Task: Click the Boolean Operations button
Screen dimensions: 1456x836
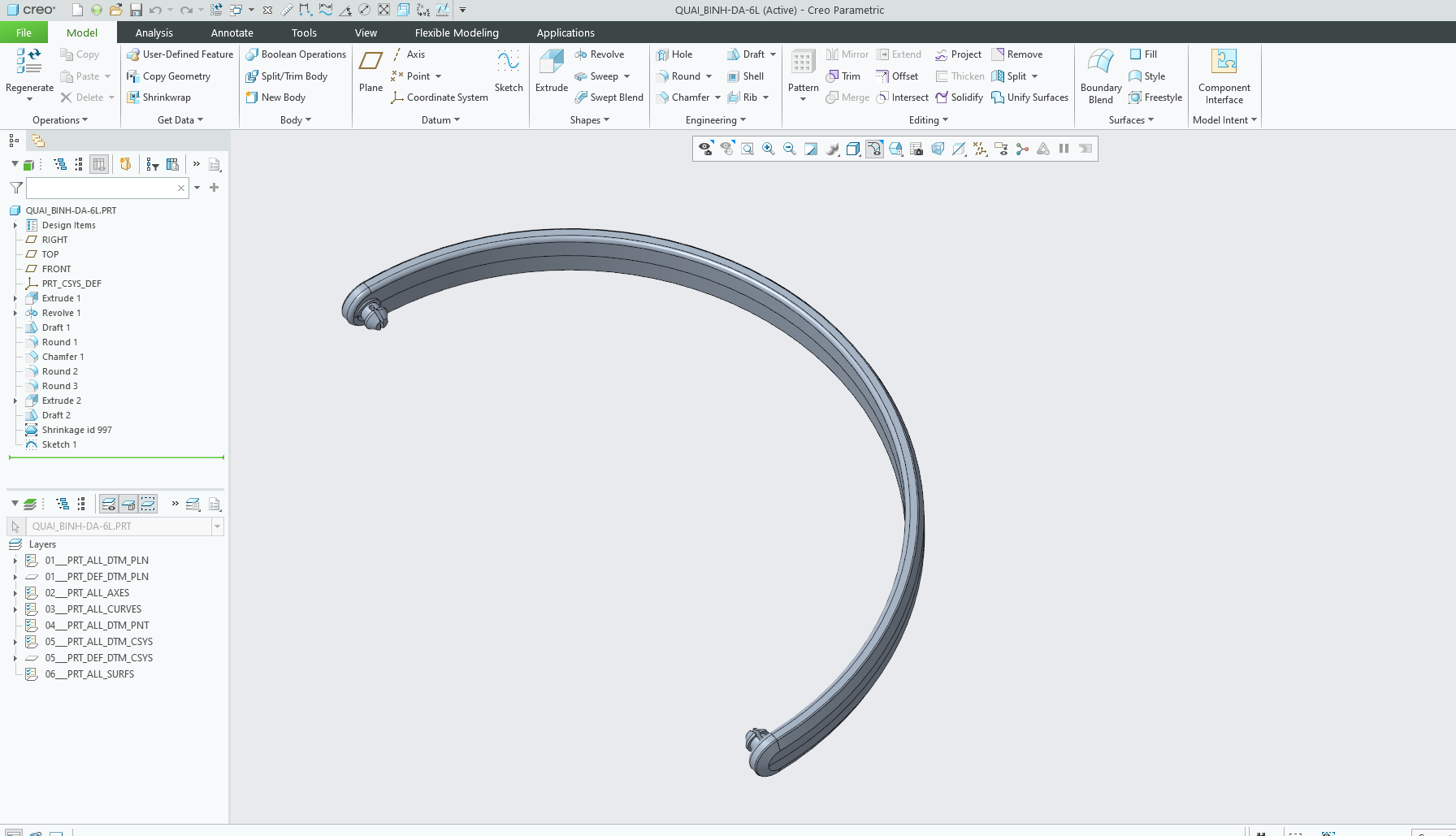Action: 296,54
